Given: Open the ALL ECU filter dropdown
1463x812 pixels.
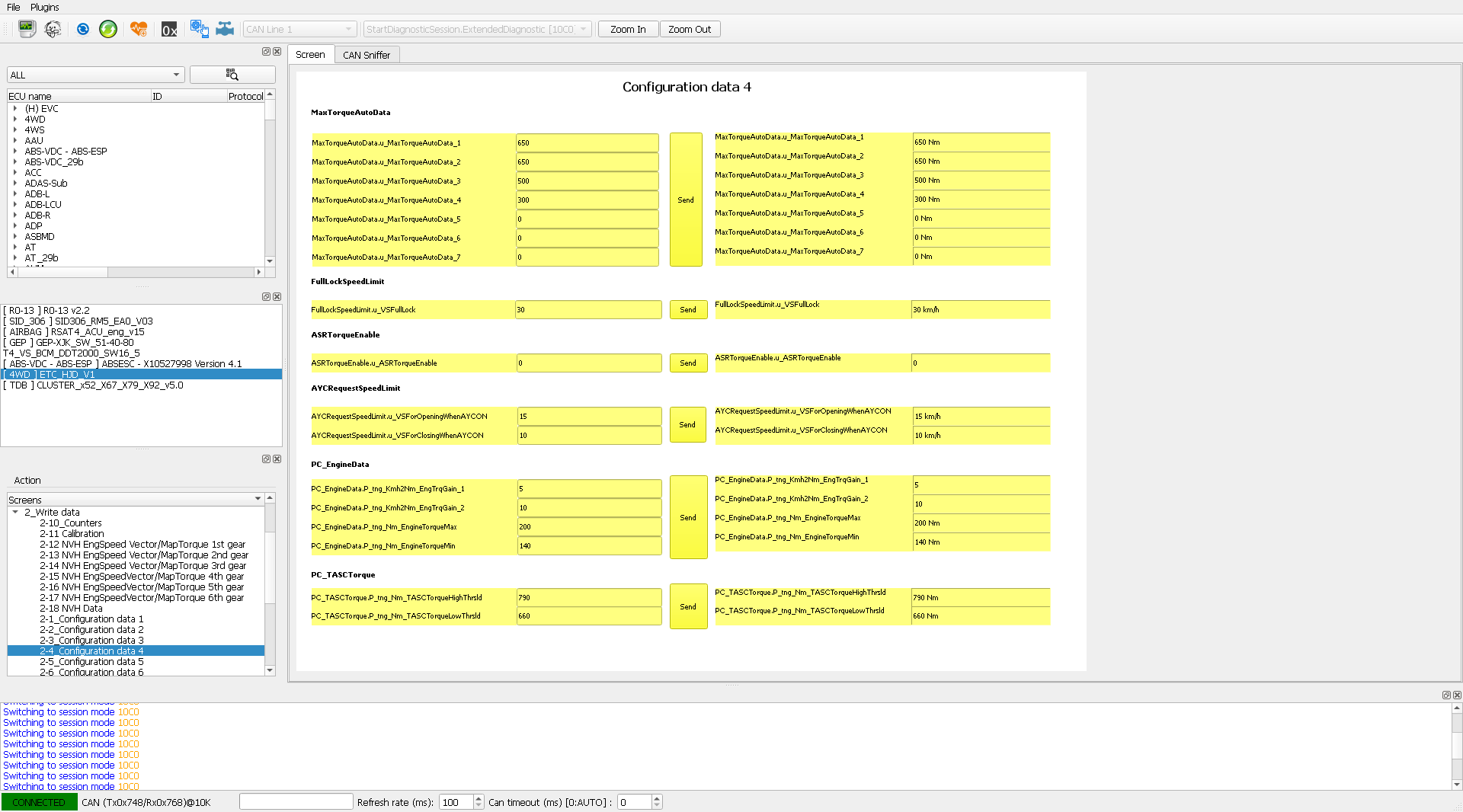Looking at the screenshot, I should point(96,75).
